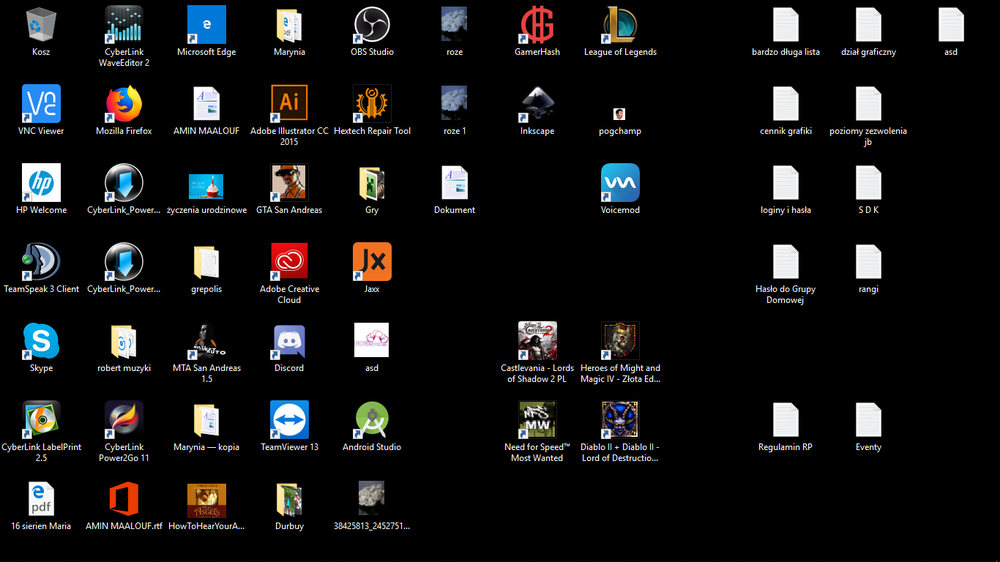Select the rangi text file
The width and height of the screenshot is (1000, 562).
[868, 262]
